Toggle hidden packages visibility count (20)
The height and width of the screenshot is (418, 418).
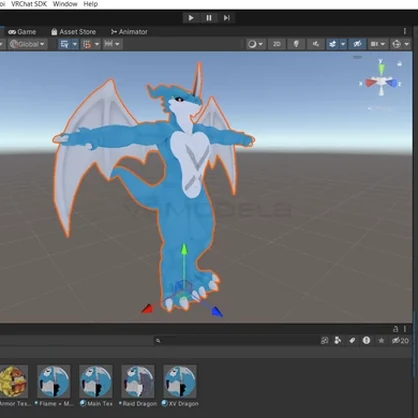[x=400, y=340]
